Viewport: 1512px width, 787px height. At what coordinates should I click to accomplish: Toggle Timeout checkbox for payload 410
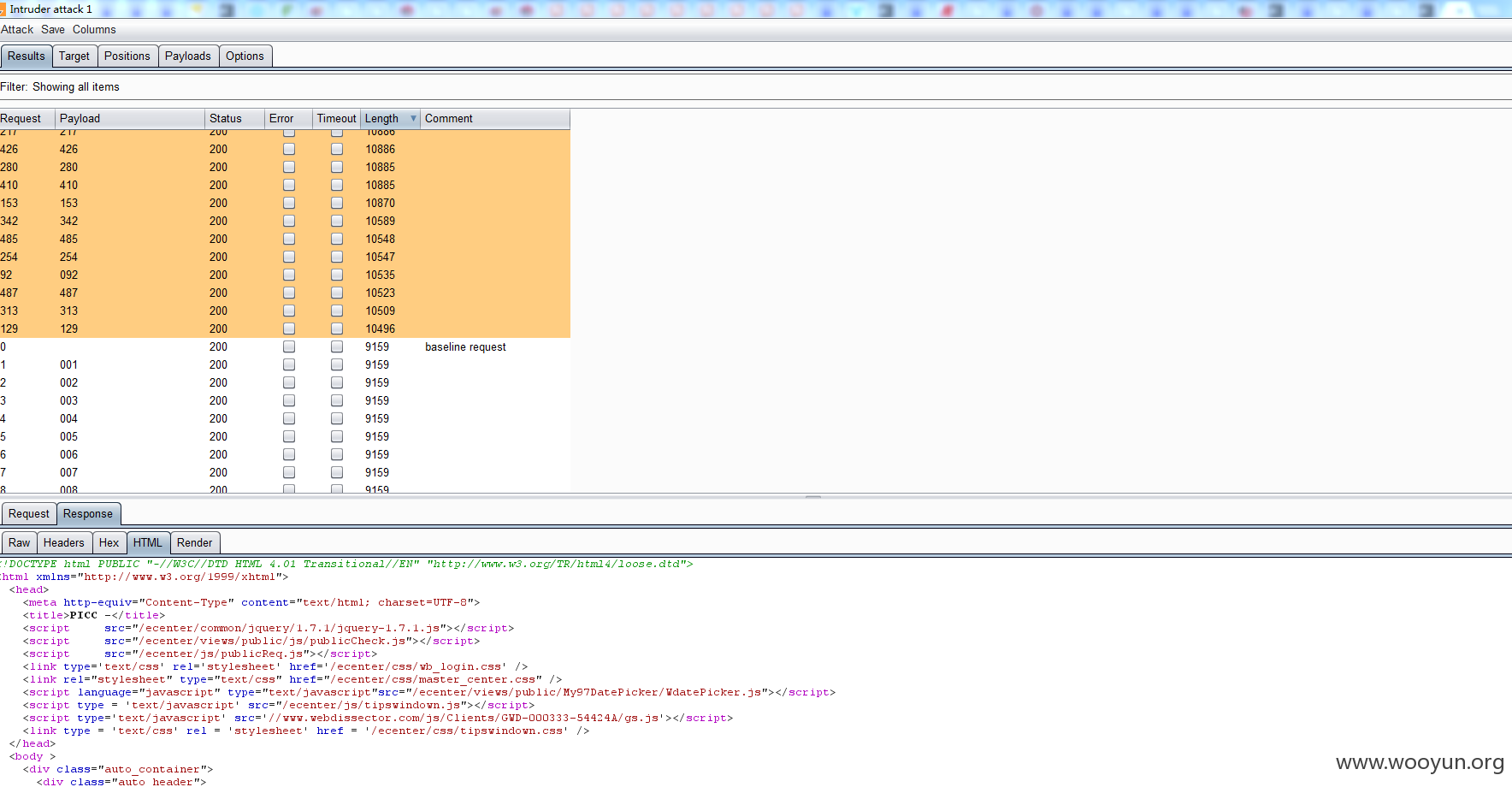coord(337,186)
